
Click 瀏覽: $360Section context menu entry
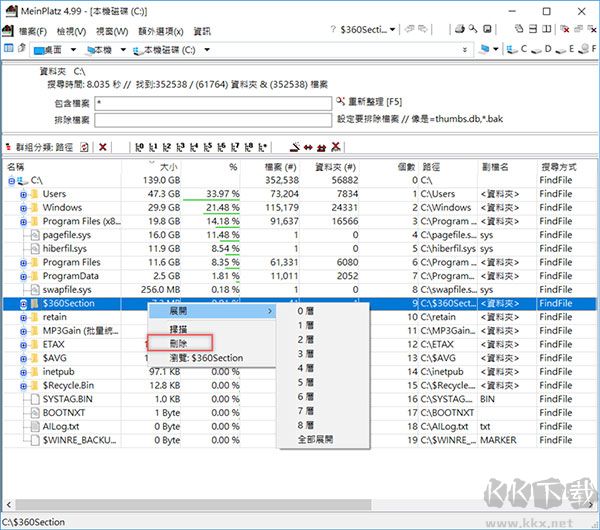[x=203, y=358]
